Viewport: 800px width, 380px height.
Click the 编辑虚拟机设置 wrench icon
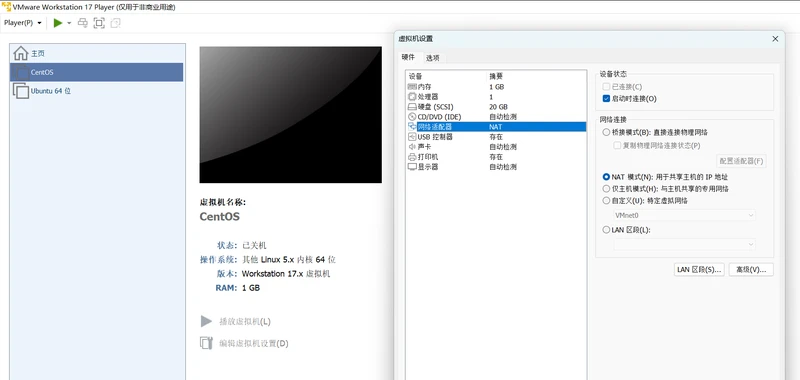point(206,343)
